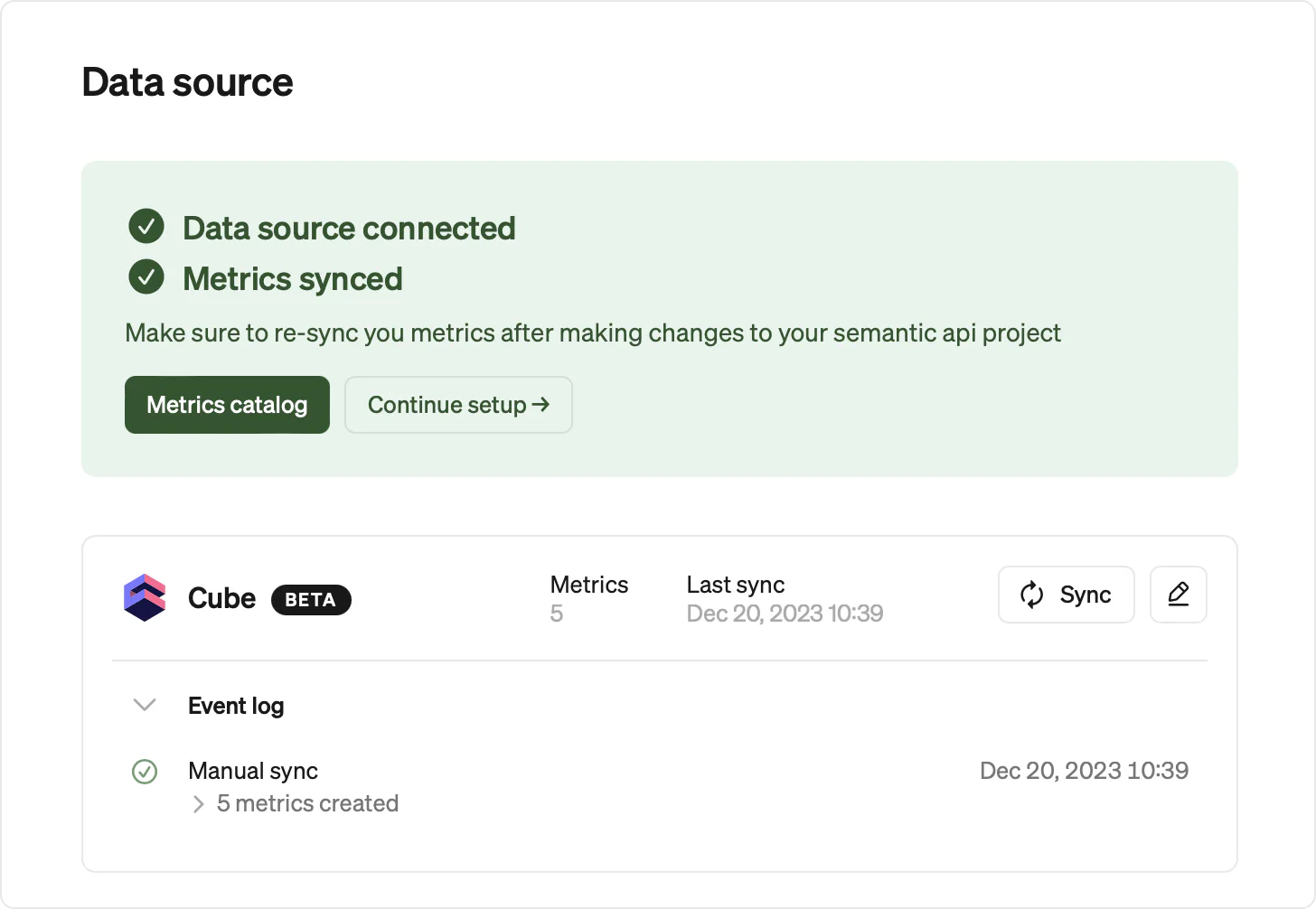Select the Manual sync log entry
The height and width of the screenshot is (909, 1316).
pyautogui.click(x=253, y=771)
